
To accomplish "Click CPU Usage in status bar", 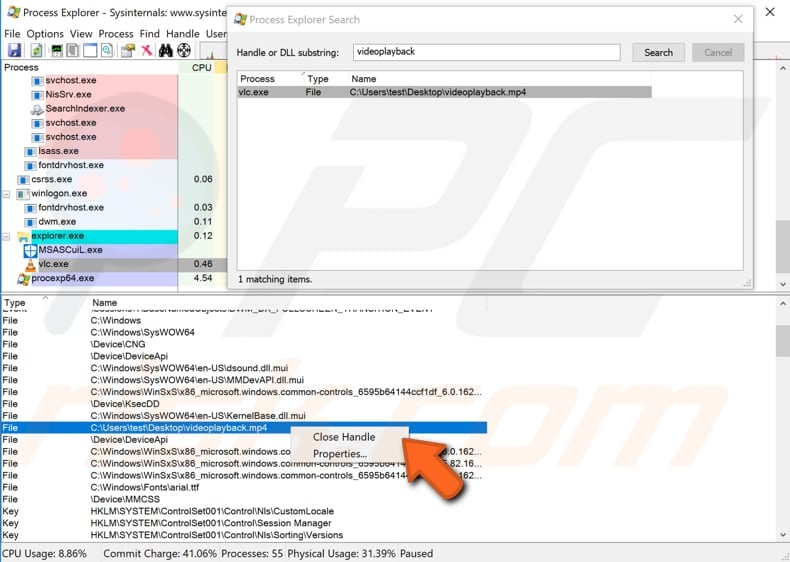I will click(44, 553).
